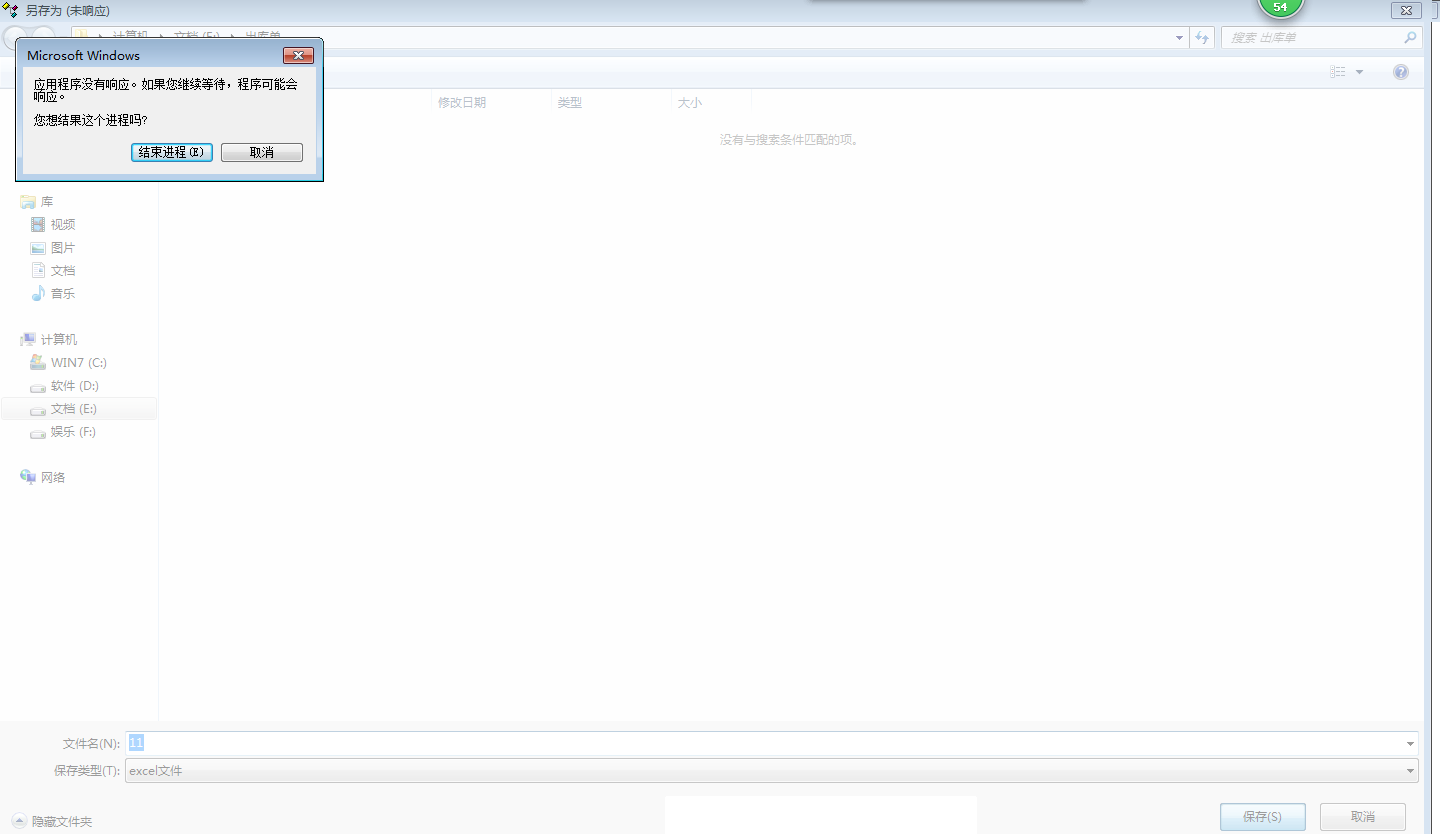
Task: Open the 文档 (Documents) library
Action: pos(62,271)
